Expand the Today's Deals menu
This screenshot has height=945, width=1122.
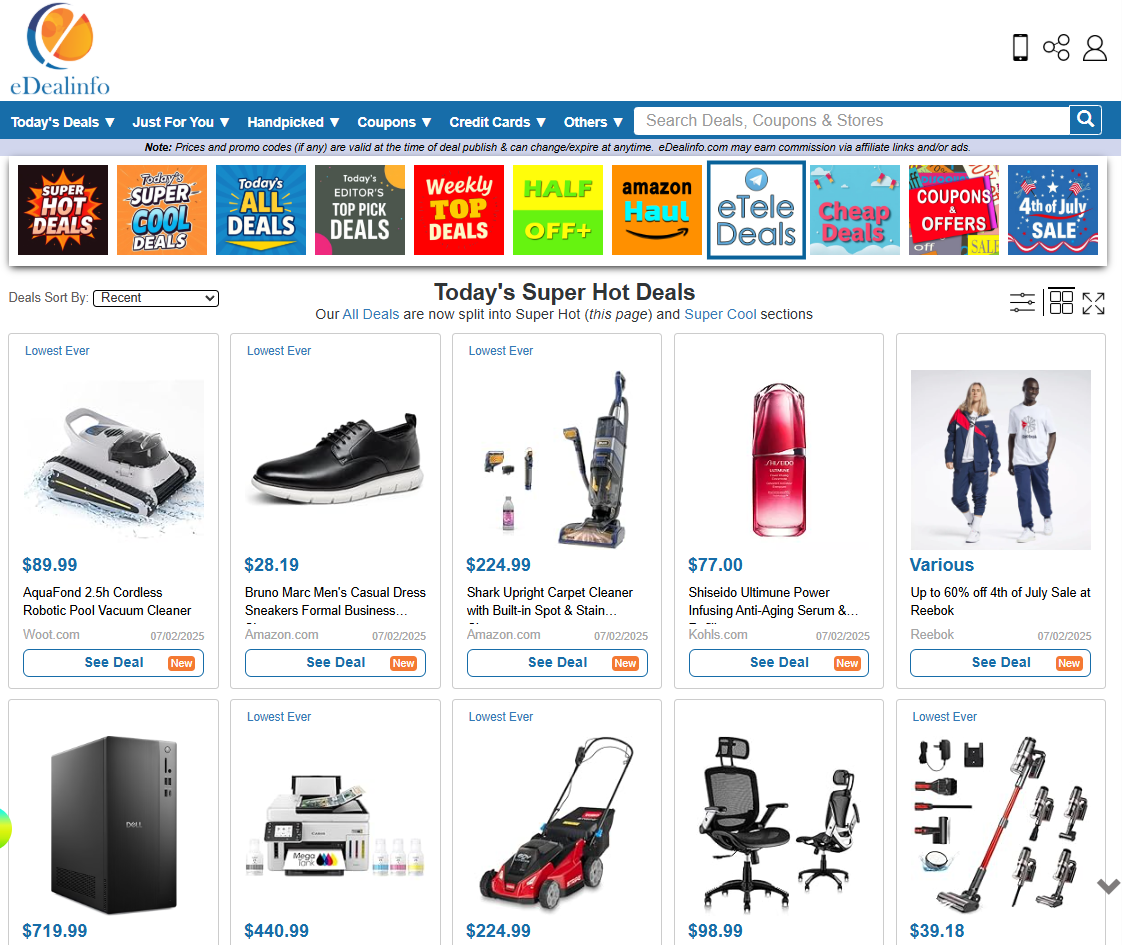point(62,122)
